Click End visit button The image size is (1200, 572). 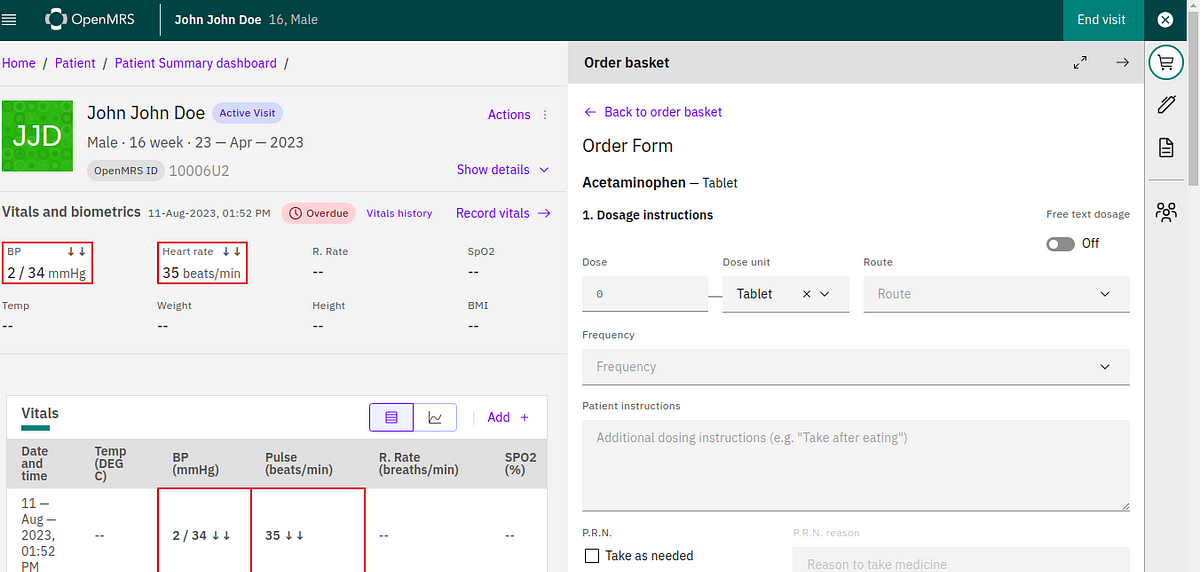pyautogui.click(x=1101, y=19)
